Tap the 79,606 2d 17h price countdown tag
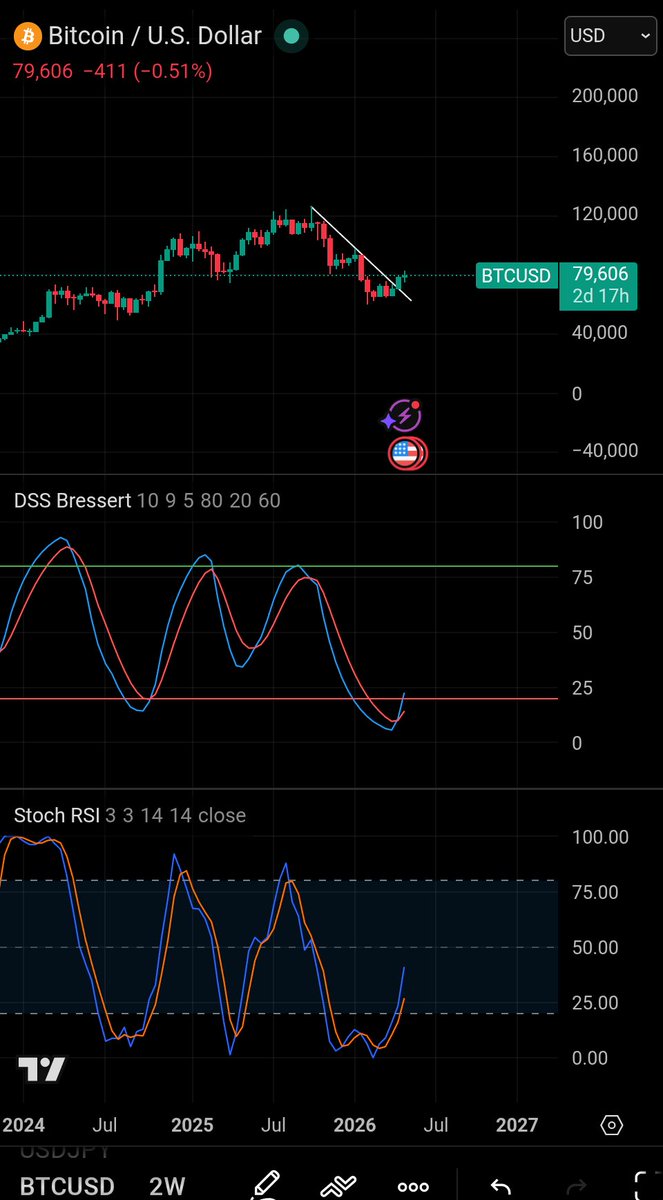 (599, 285)
